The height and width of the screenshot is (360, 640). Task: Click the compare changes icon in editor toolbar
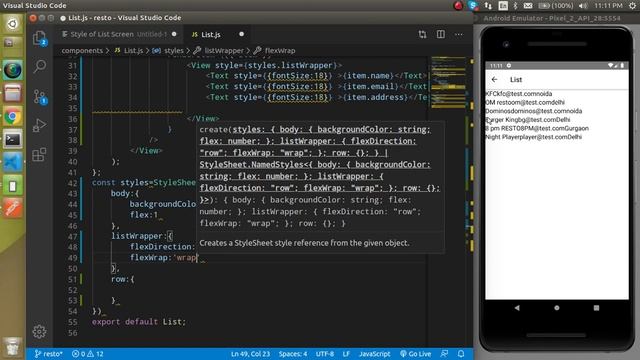click(422, 34)
